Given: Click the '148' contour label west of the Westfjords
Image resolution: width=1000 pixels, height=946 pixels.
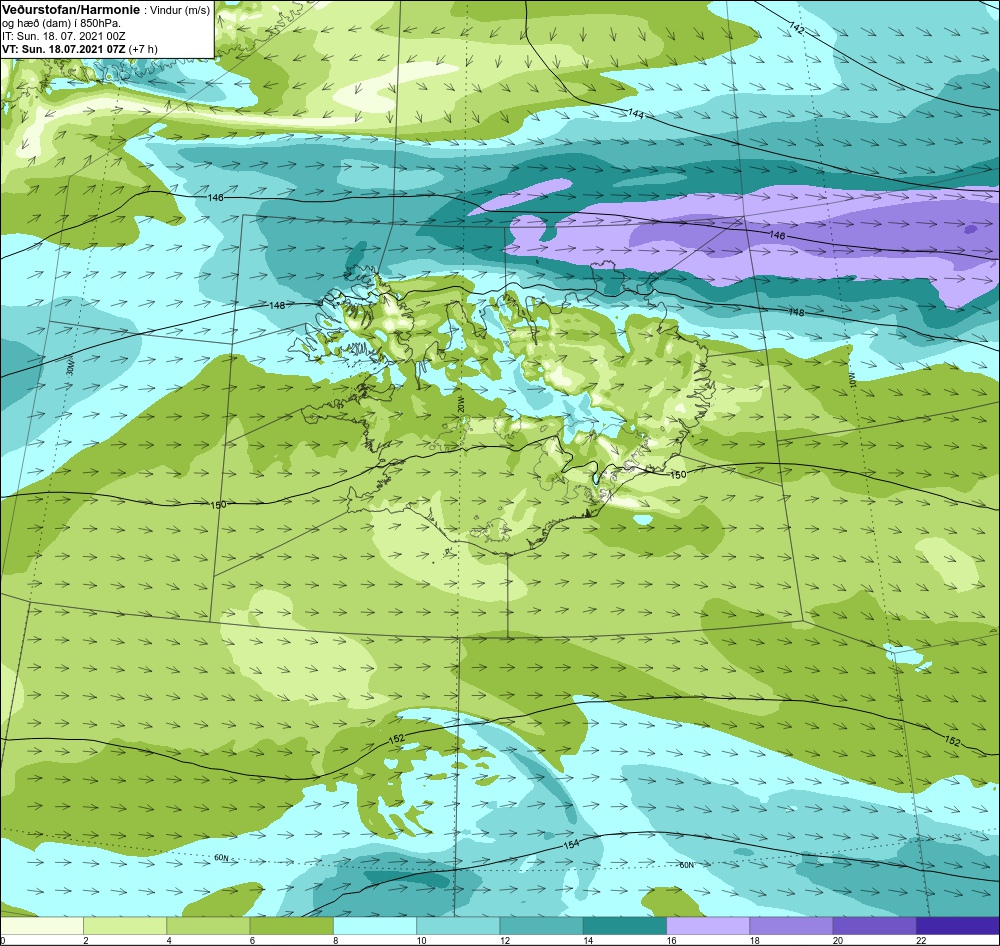Looking at the screenshot, I should pos(277,306).
